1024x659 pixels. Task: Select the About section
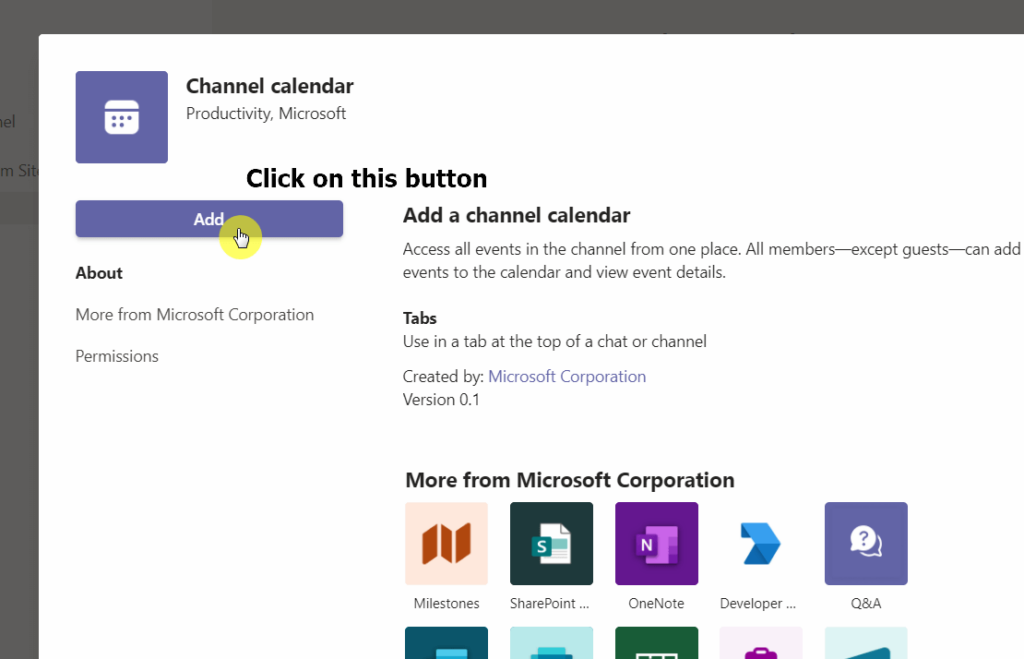99,273
